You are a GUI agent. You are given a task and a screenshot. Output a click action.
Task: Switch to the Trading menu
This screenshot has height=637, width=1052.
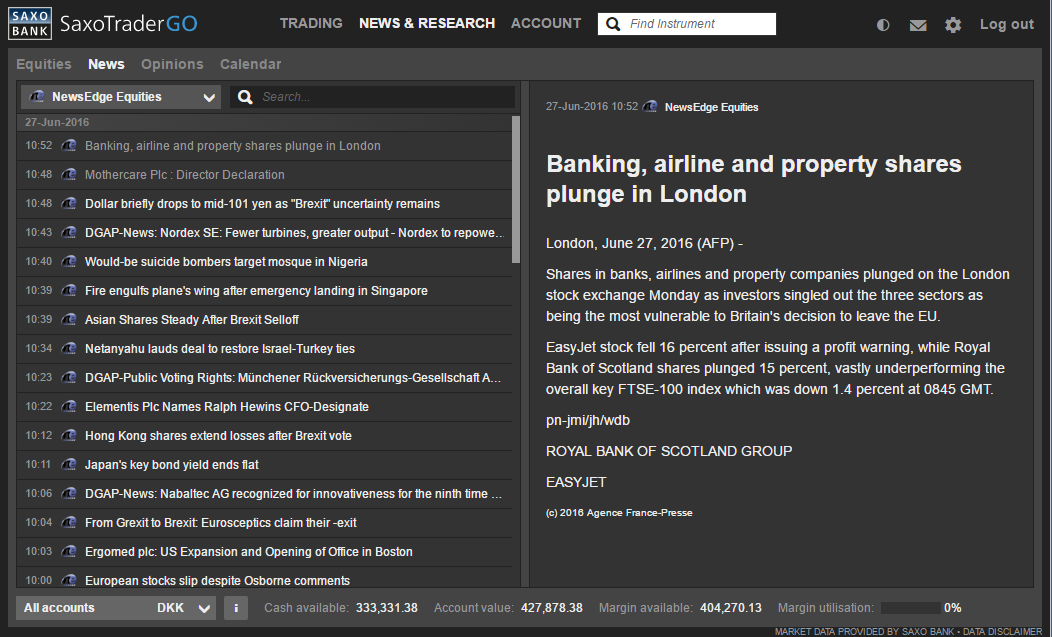[311, 23]
